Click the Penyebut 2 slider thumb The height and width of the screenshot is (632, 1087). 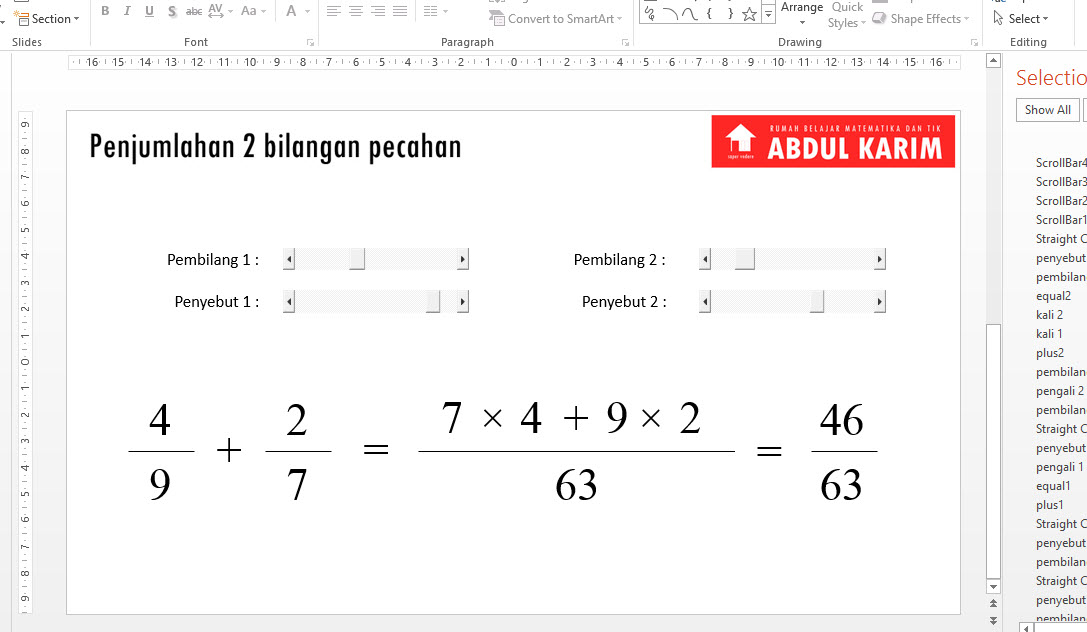817,301
